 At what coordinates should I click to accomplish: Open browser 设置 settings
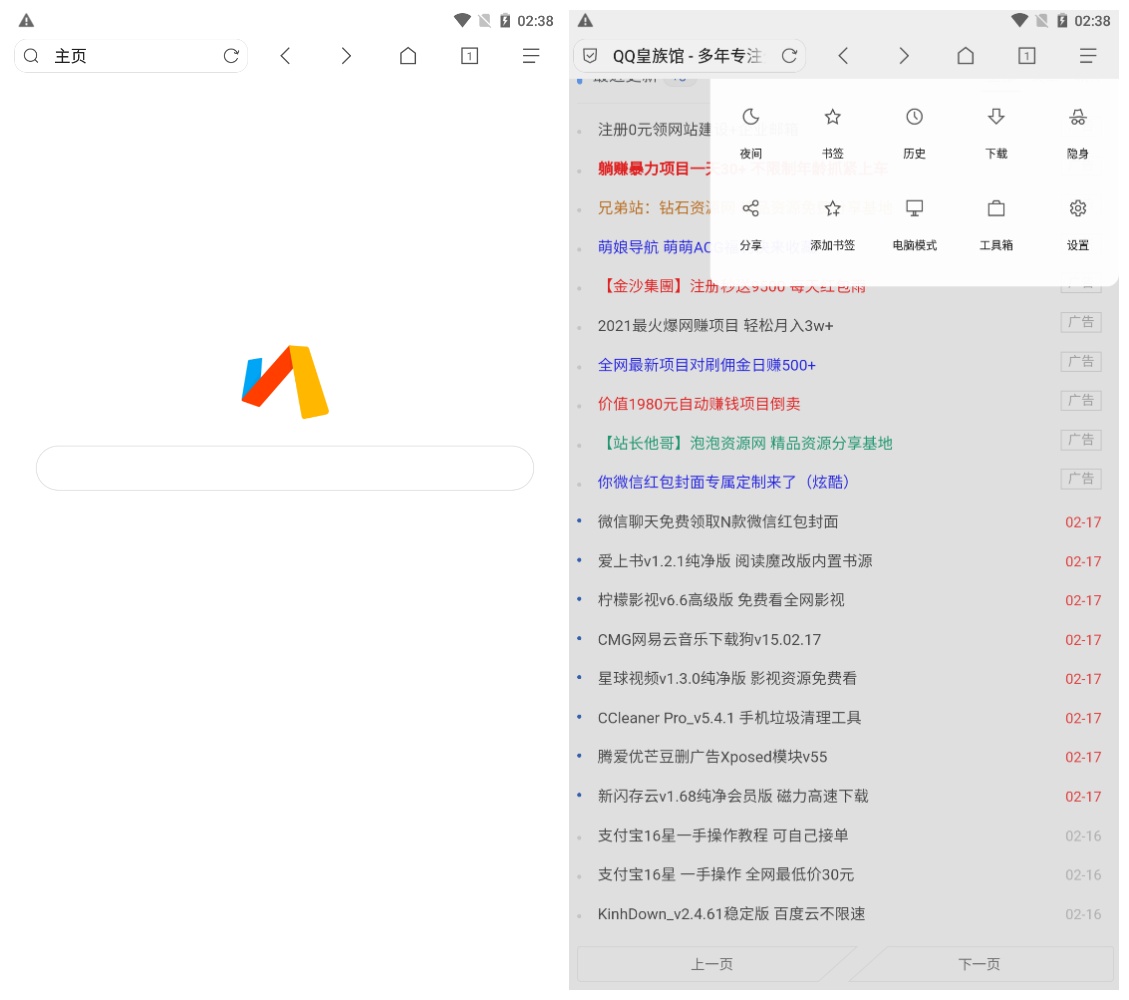[x=1077, y=224]
